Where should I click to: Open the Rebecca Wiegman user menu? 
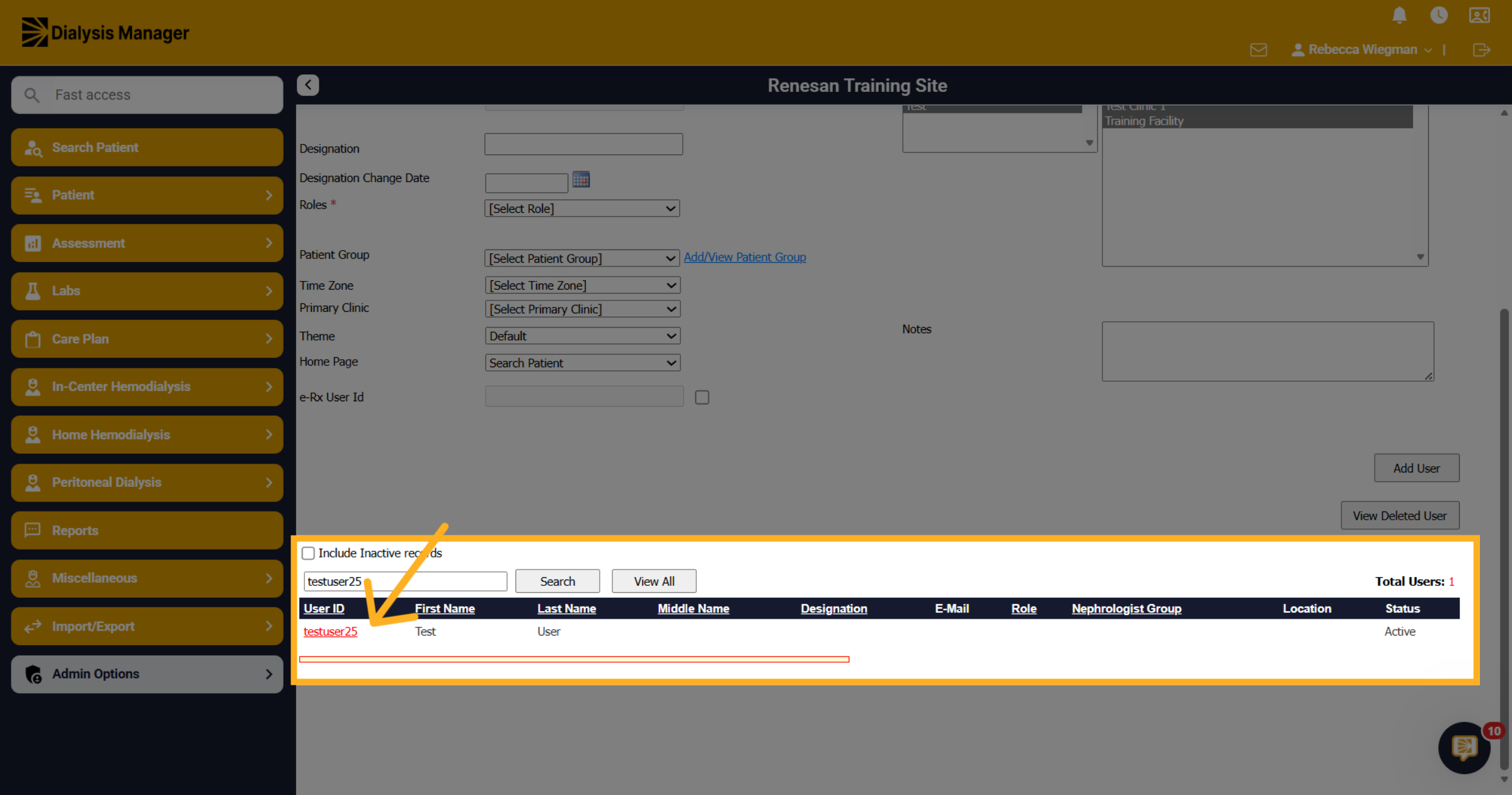1362,50
